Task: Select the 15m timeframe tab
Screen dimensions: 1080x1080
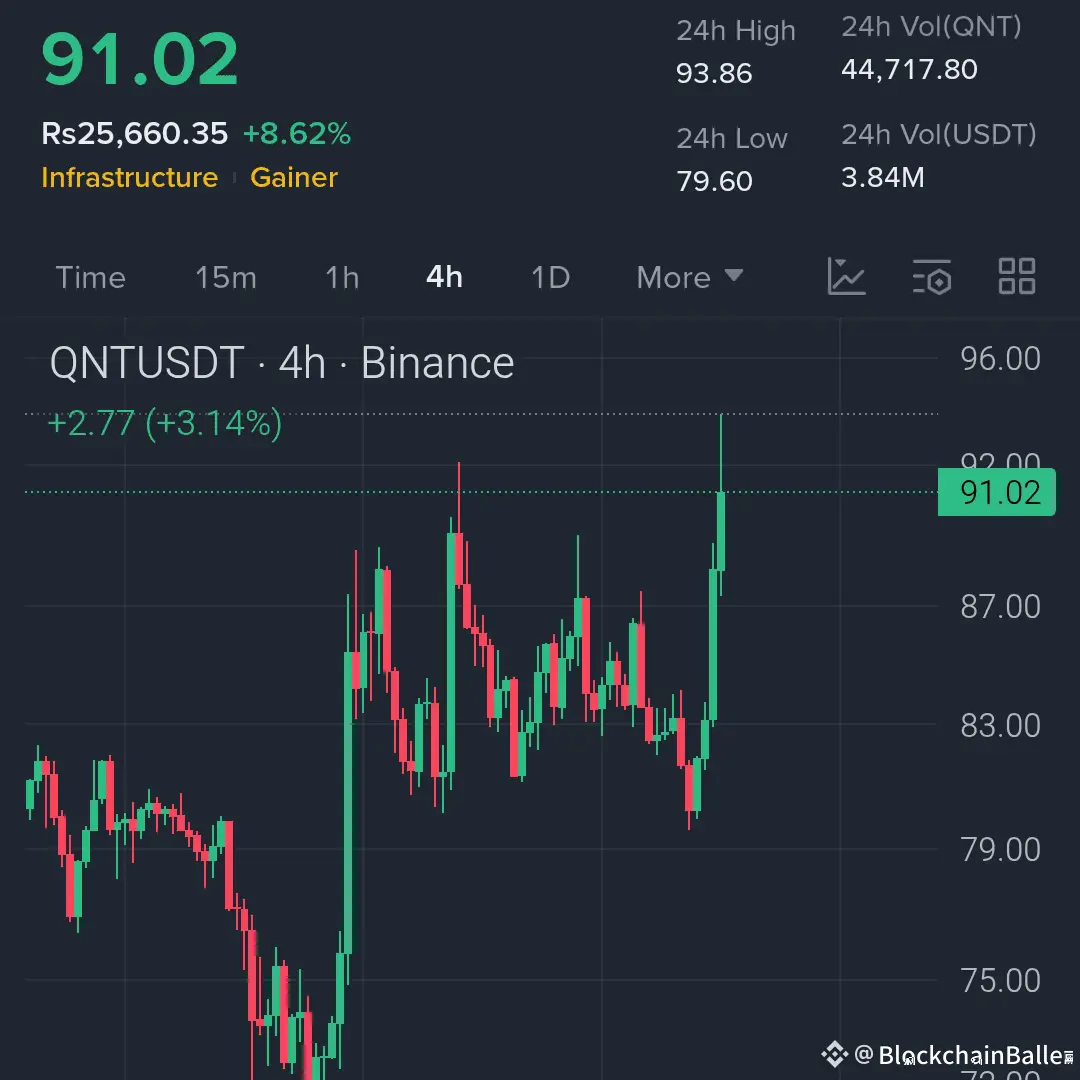Action: coord(226,278)
